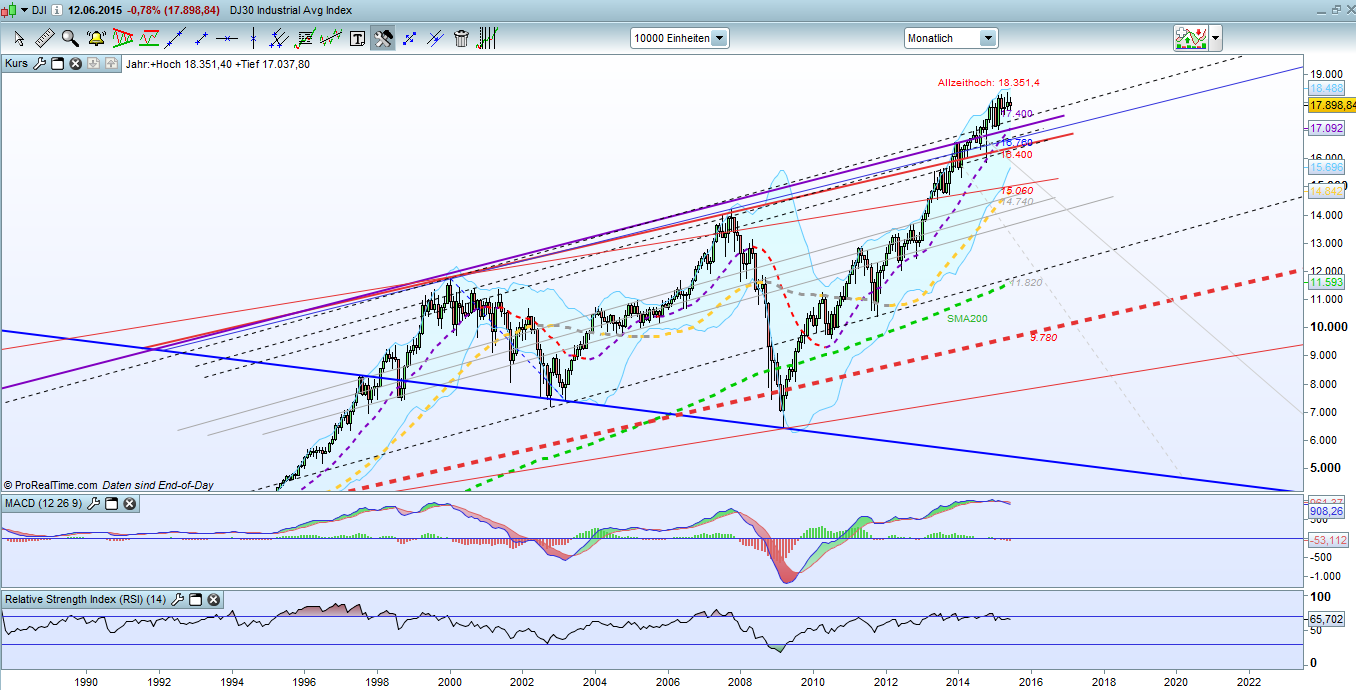Image resolution: width=1356 pixels, height=690 pixels.
Task: Select the blue crossed line tool
Action: [x=435, y=39]
